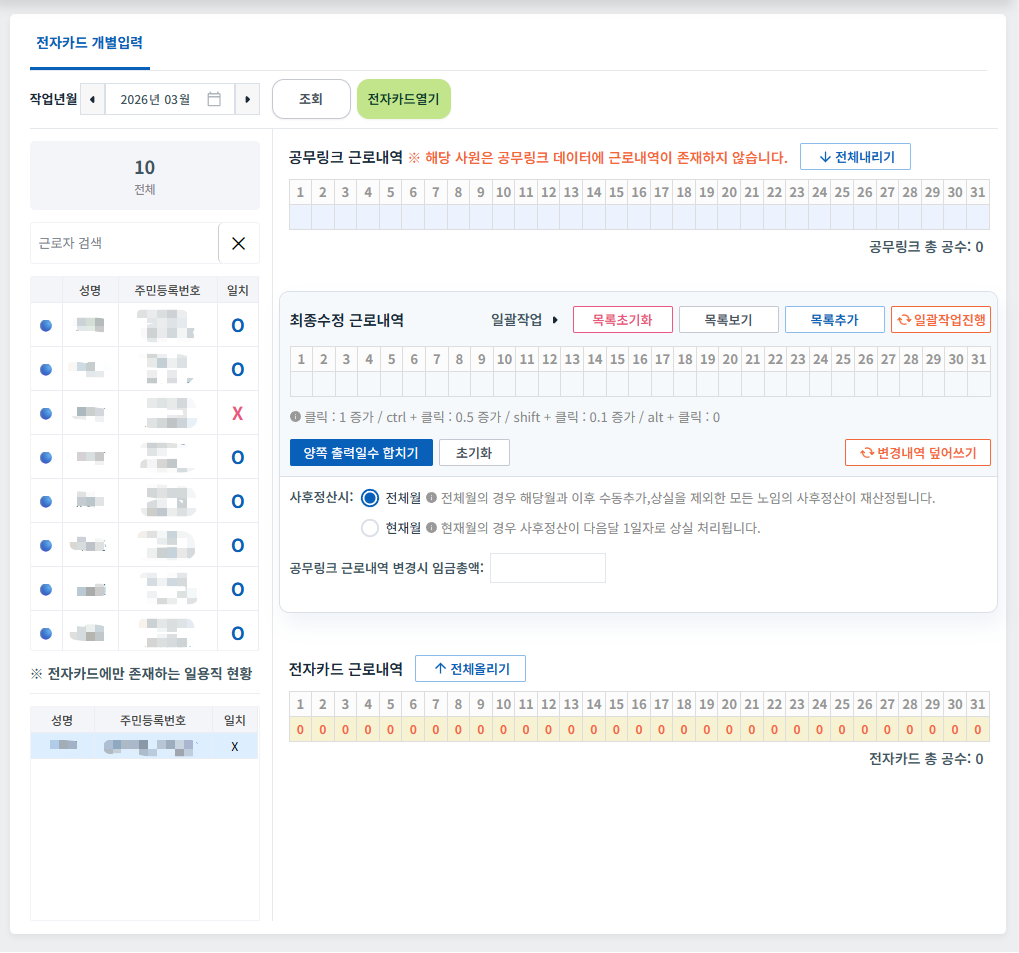The image size is (1019, 953).
Task: Click 변경내역 덮어쓰기 button
Action: coord(918,452)
